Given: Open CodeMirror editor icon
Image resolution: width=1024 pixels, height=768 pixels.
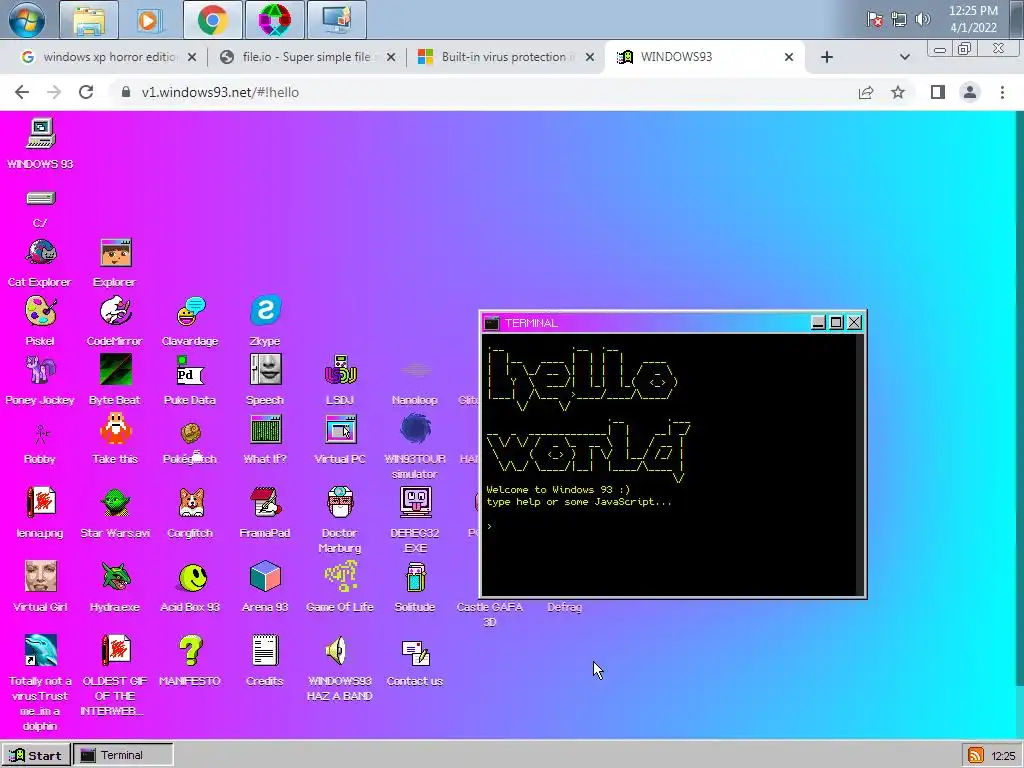Looking at the screenshot, I should click(x=116, y=312).
